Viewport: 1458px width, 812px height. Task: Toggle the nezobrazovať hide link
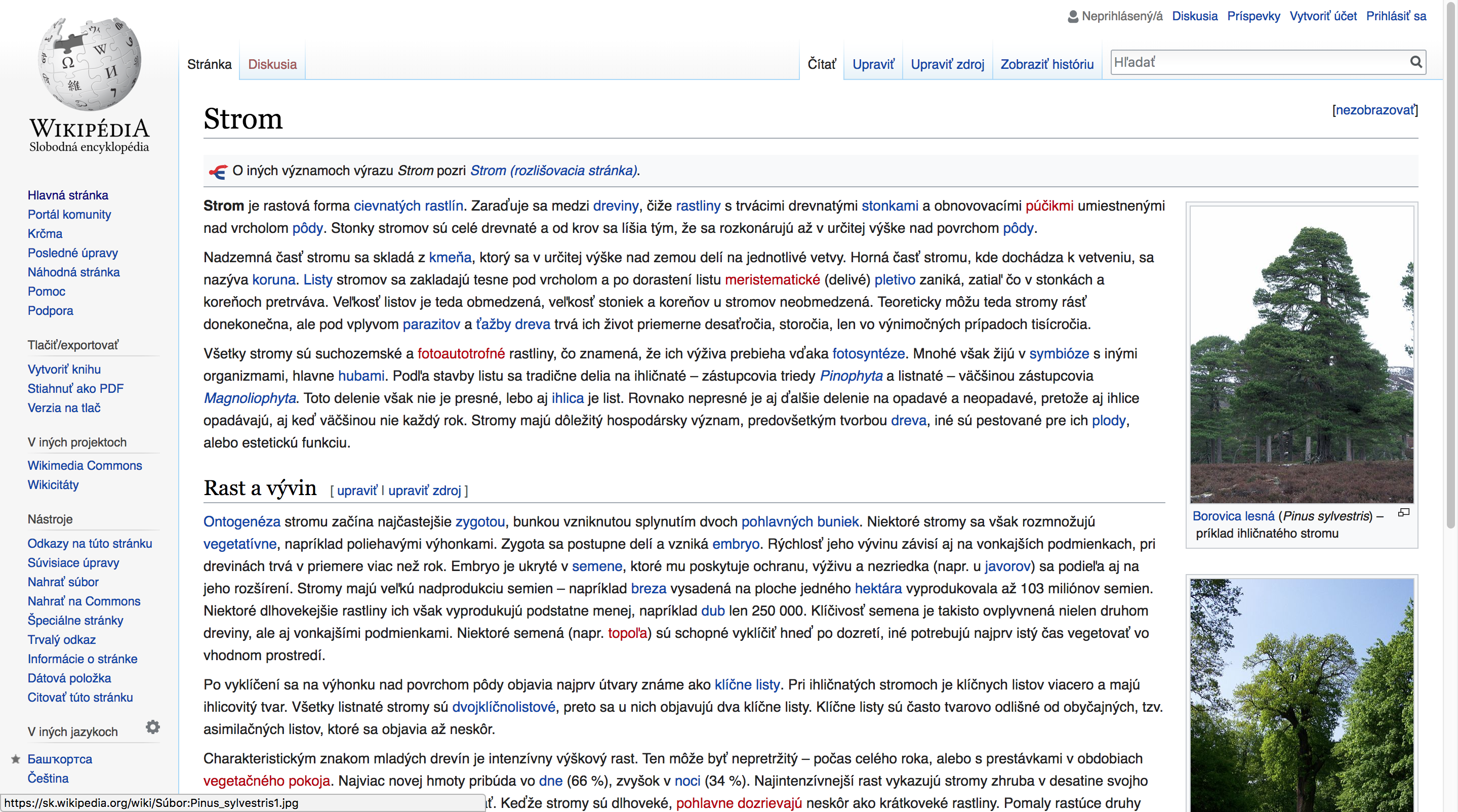tap(1375, 110)
